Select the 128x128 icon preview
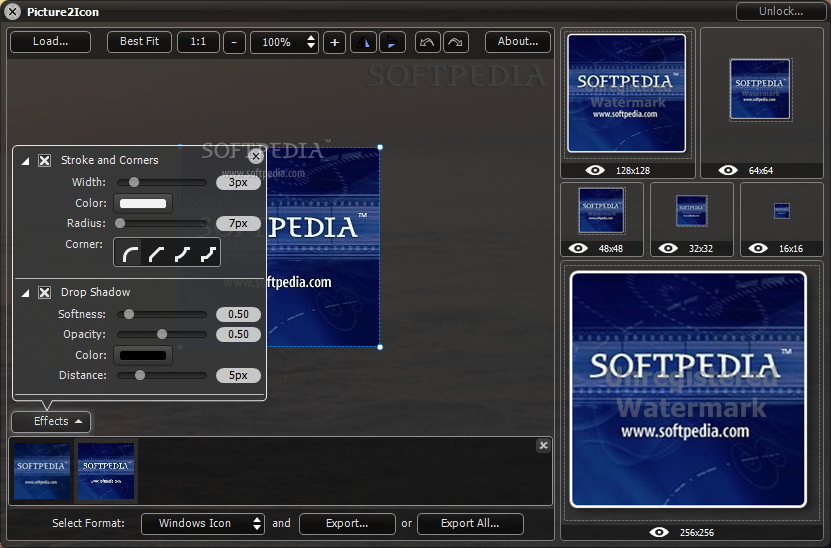The width and height of the screenshot is (831, 548). click(626, 93)
